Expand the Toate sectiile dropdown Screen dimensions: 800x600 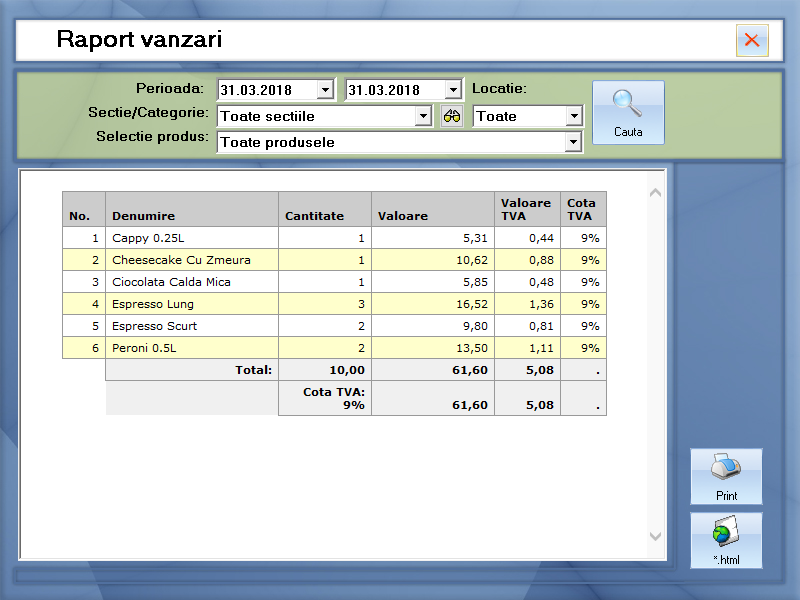click(x=423, y=116)
